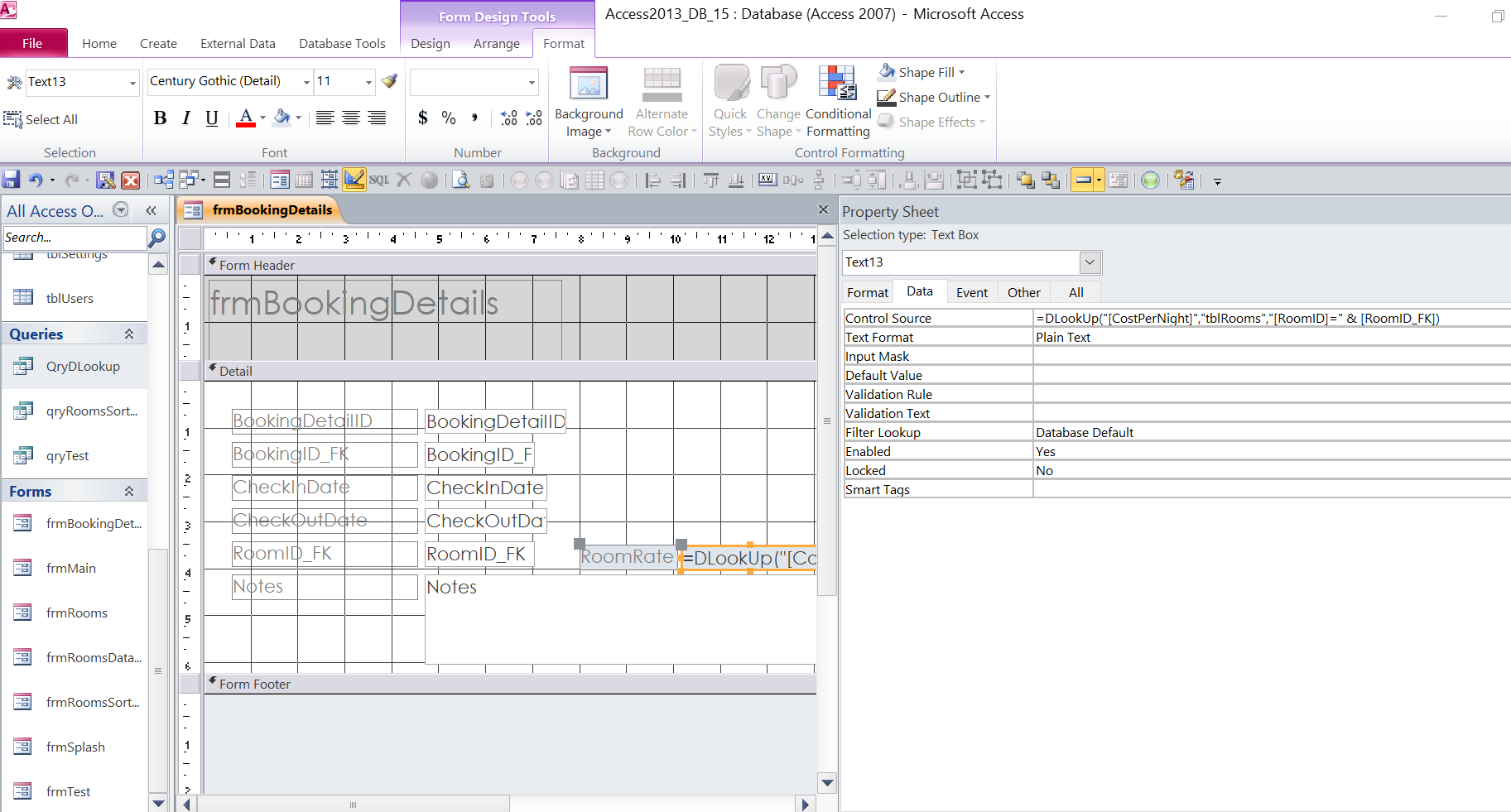
Task: Click the Control Source property field
Action: point(1270,319)
